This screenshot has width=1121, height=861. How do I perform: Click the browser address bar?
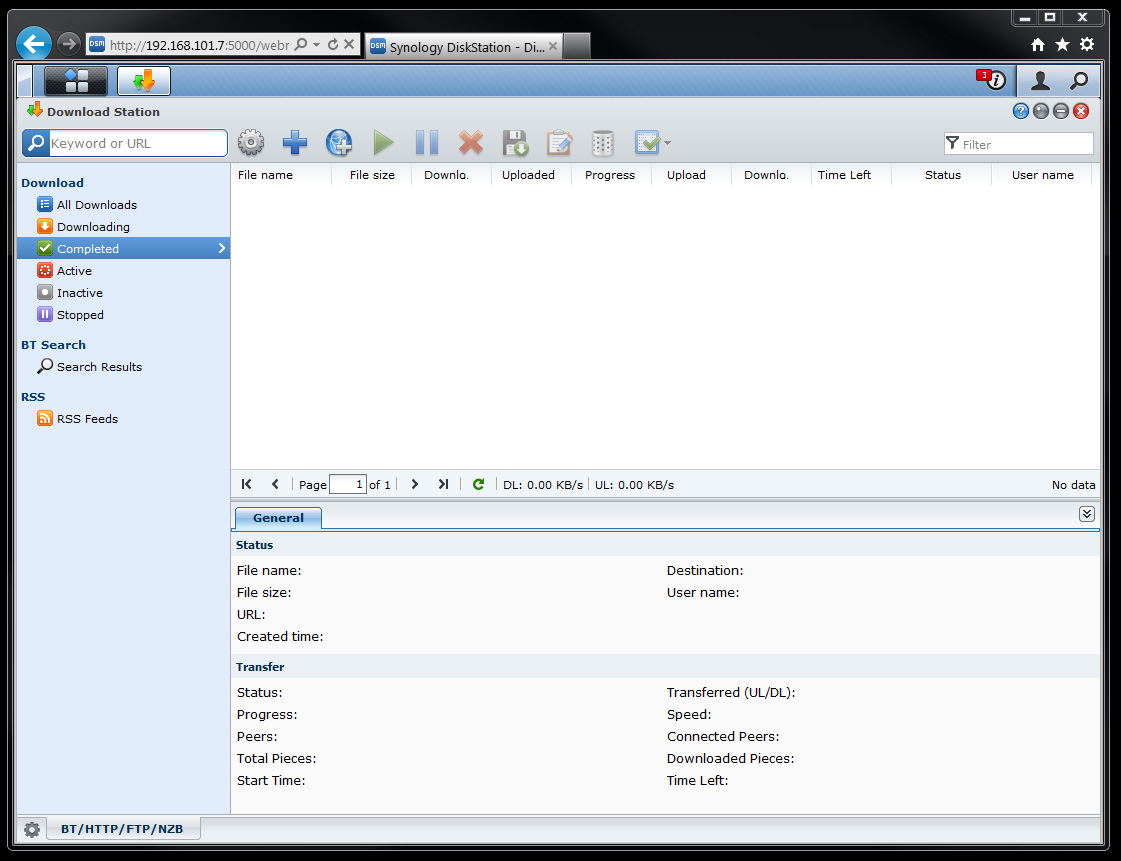(199, 45)
